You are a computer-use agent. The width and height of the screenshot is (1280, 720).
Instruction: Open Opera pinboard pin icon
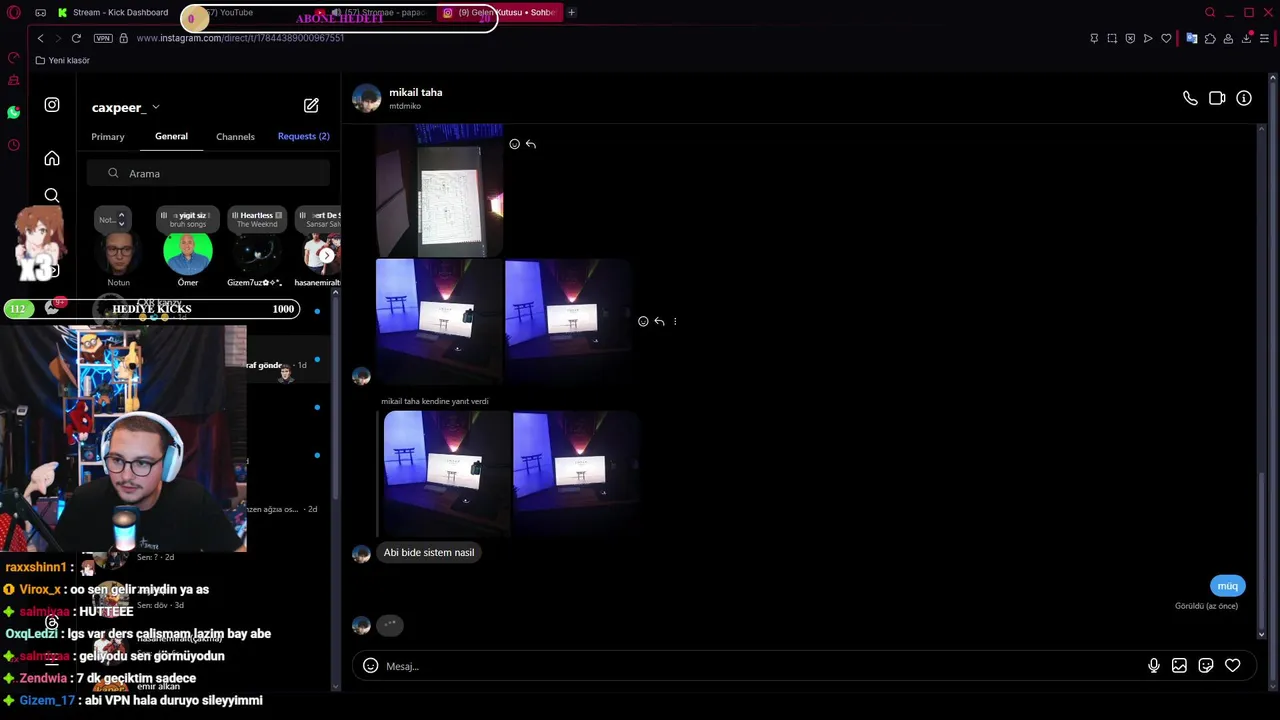point(1094,38)
